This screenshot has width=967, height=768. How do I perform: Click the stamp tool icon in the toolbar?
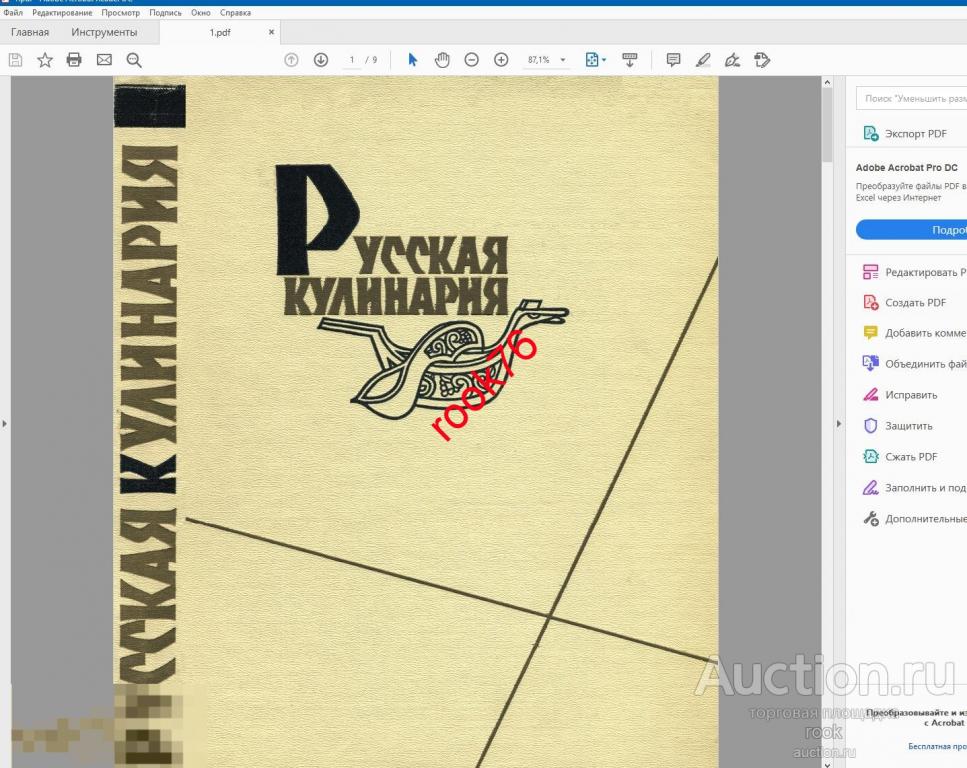[762, 60]
